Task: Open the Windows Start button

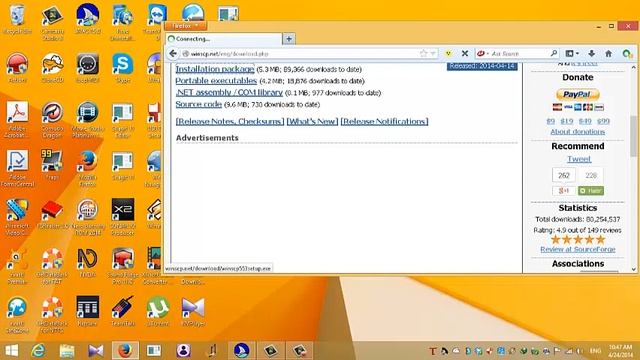Action: coord(11,351)
